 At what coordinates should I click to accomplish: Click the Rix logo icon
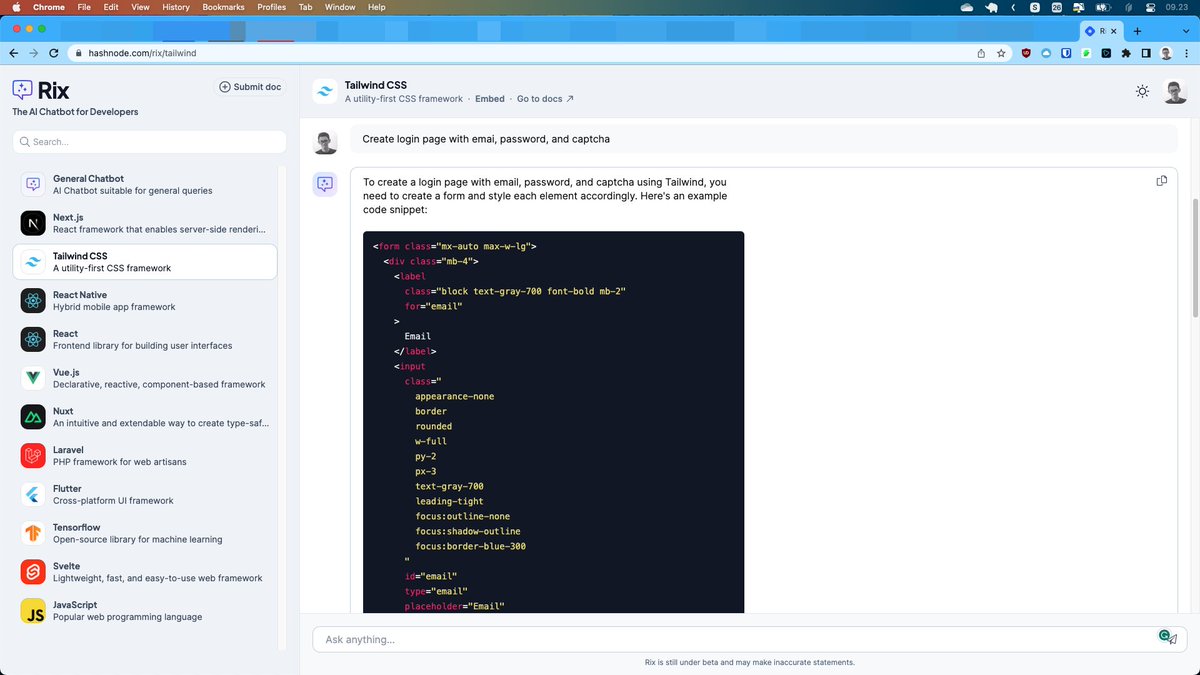[23, 90]
